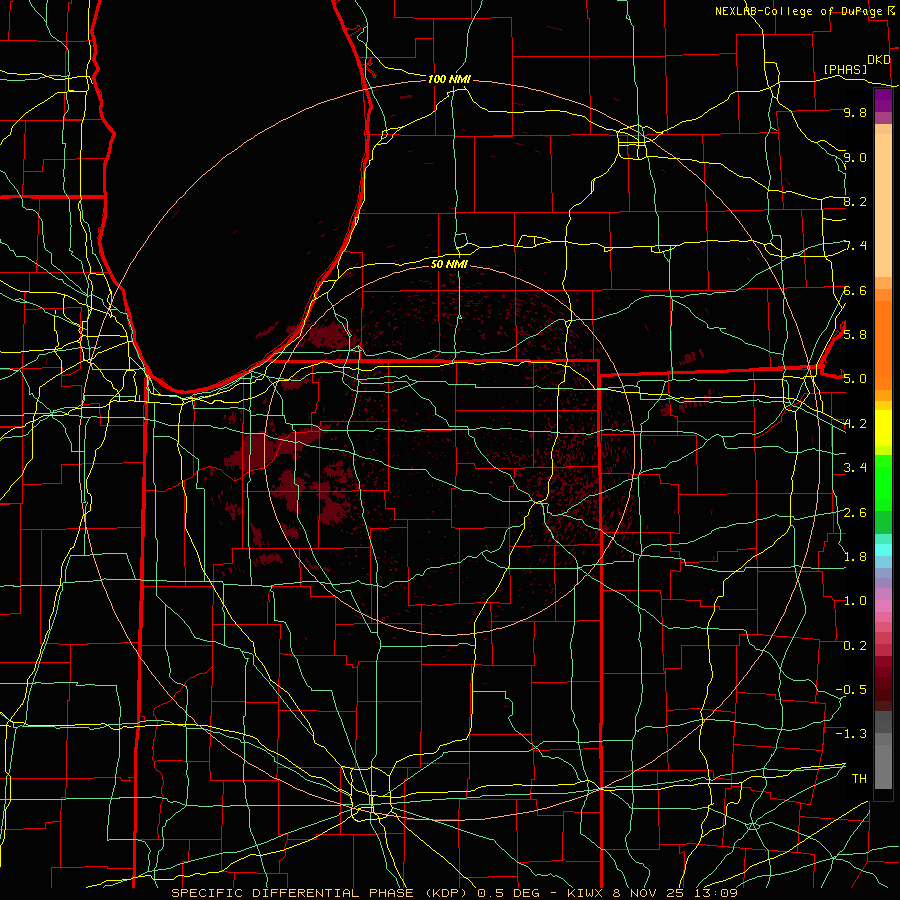Click the 2.6 scale value
Image resolution: width=900 pixels, height=900 pixels.
click(x=855, y=512)
